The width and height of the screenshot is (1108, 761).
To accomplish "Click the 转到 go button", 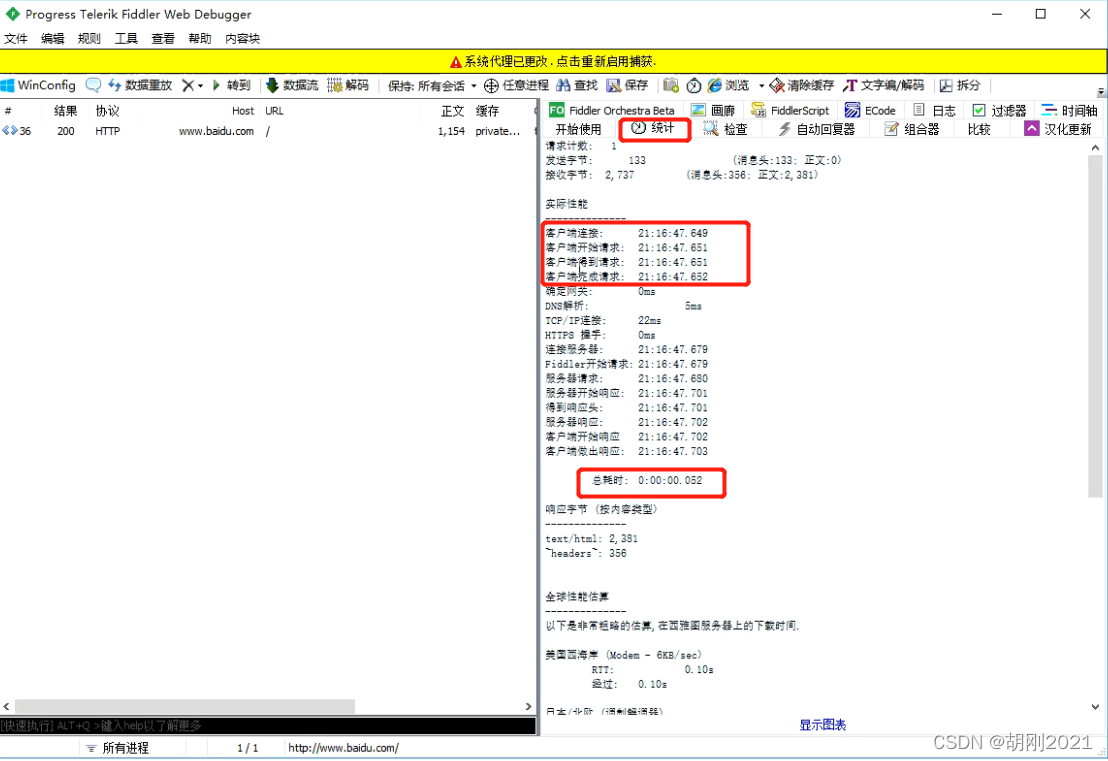I will pos(232,85).
